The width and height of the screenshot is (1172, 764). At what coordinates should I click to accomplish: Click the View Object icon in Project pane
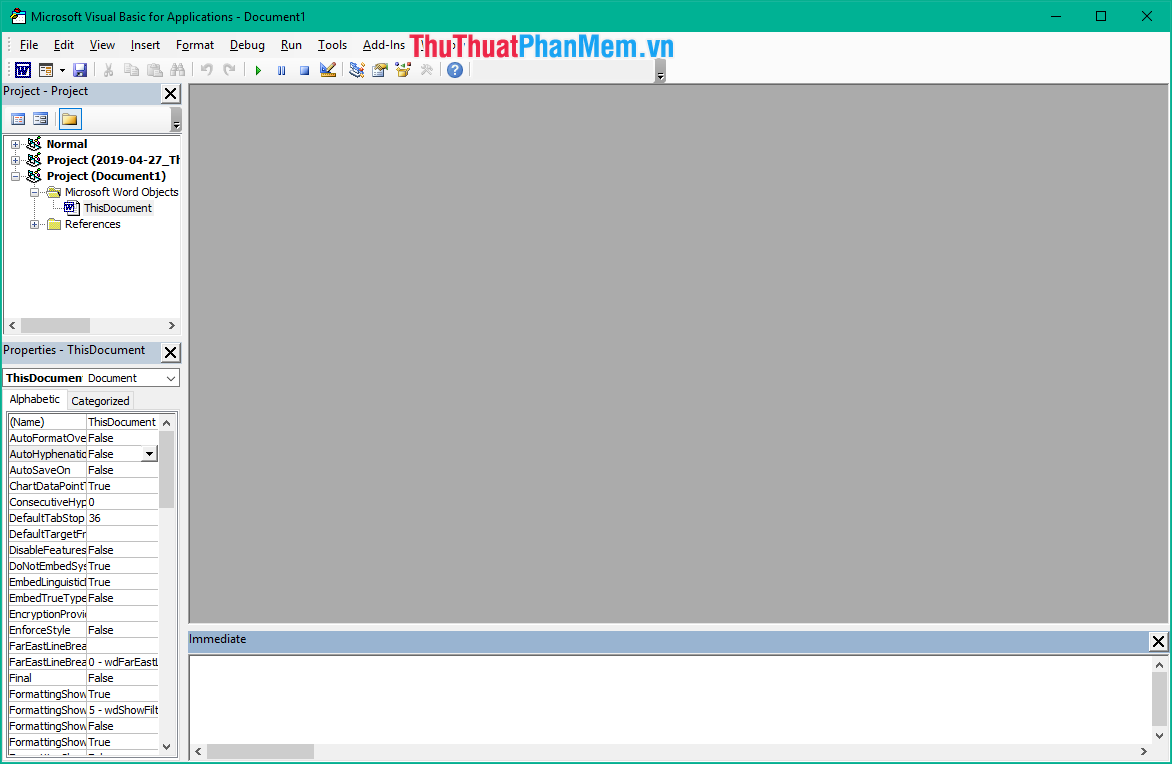point(40,119)
